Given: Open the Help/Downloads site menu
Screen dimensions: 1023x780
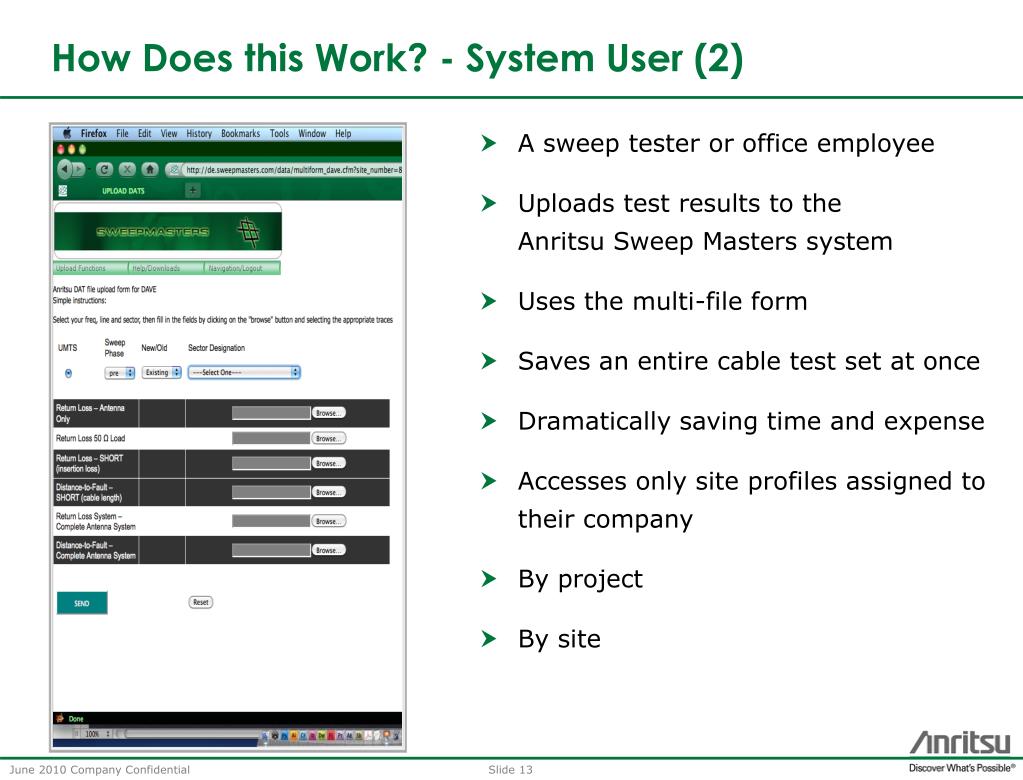Looking at the screenshot, I should pos(166,268).
